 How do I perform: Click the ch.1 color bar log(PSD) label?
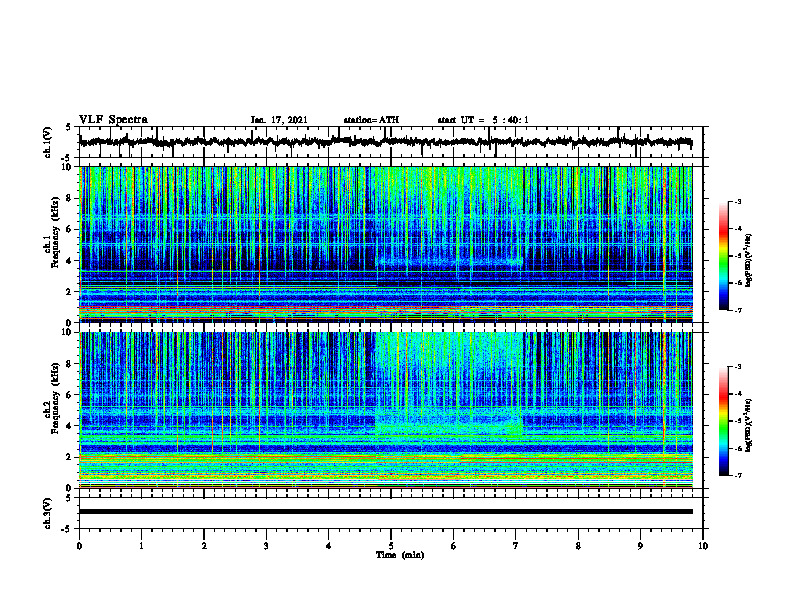[749, 260]
